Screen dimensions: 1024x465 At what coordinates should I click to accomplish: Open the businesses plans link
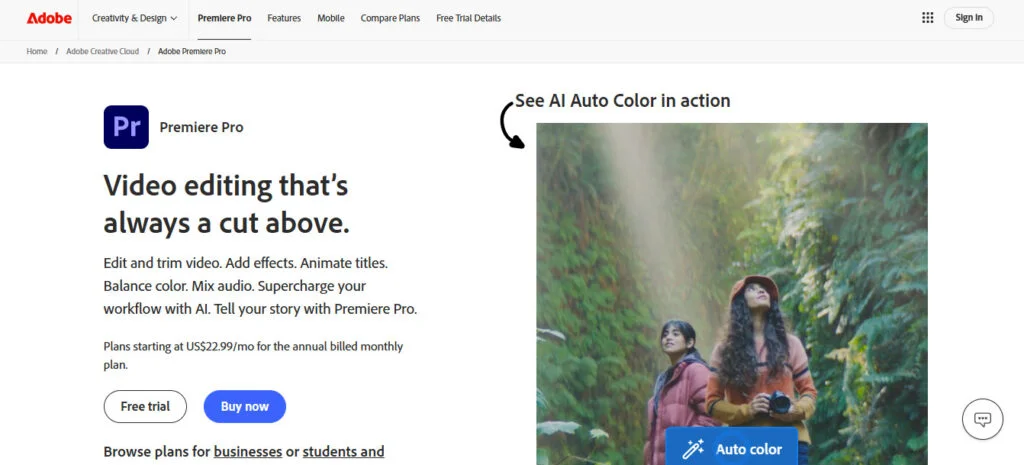tap(247, 451)
